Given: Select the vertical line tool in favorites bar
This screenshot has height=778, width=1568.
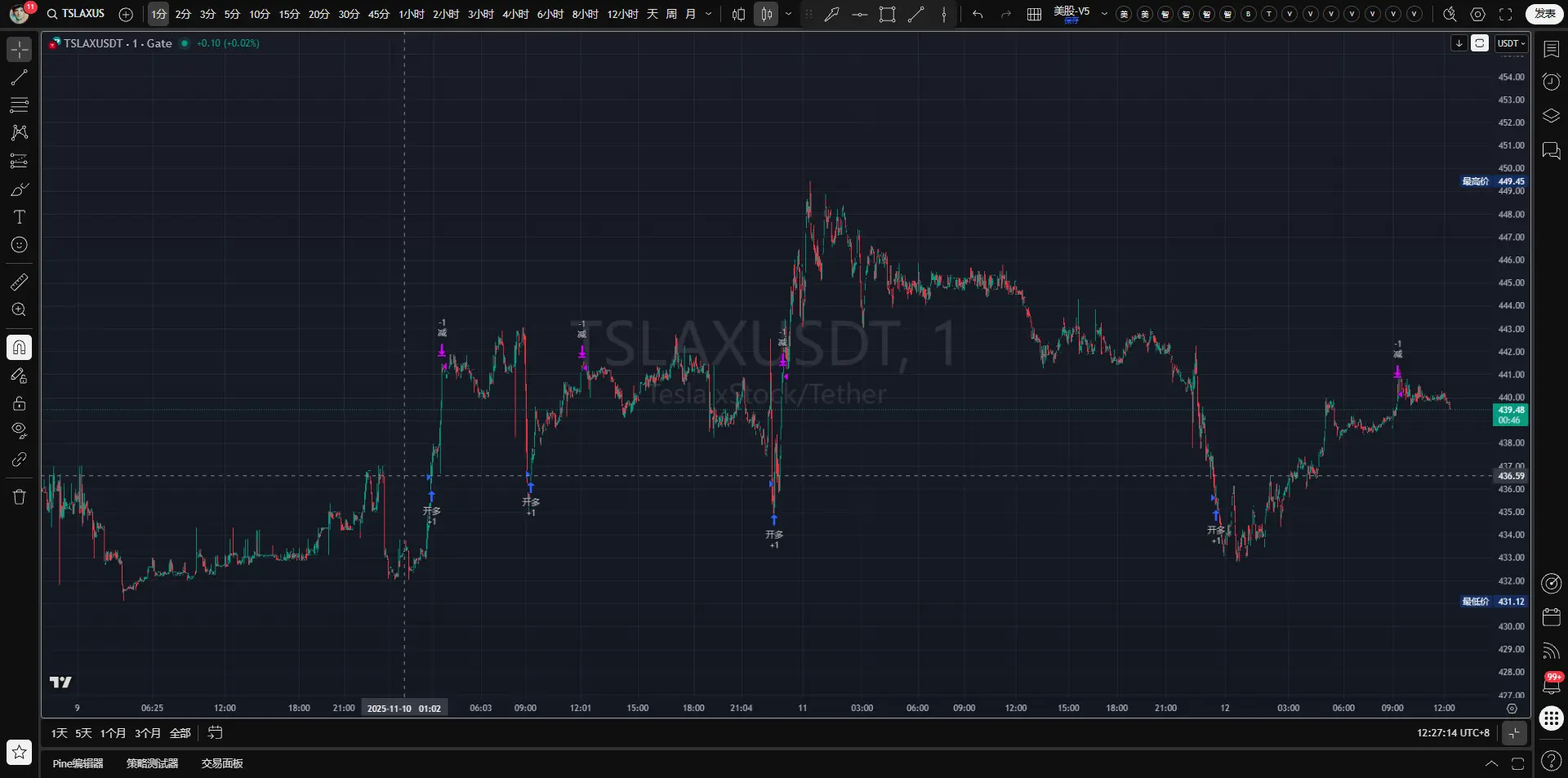Looking at the screenshot, I should (x=944, y=14).
